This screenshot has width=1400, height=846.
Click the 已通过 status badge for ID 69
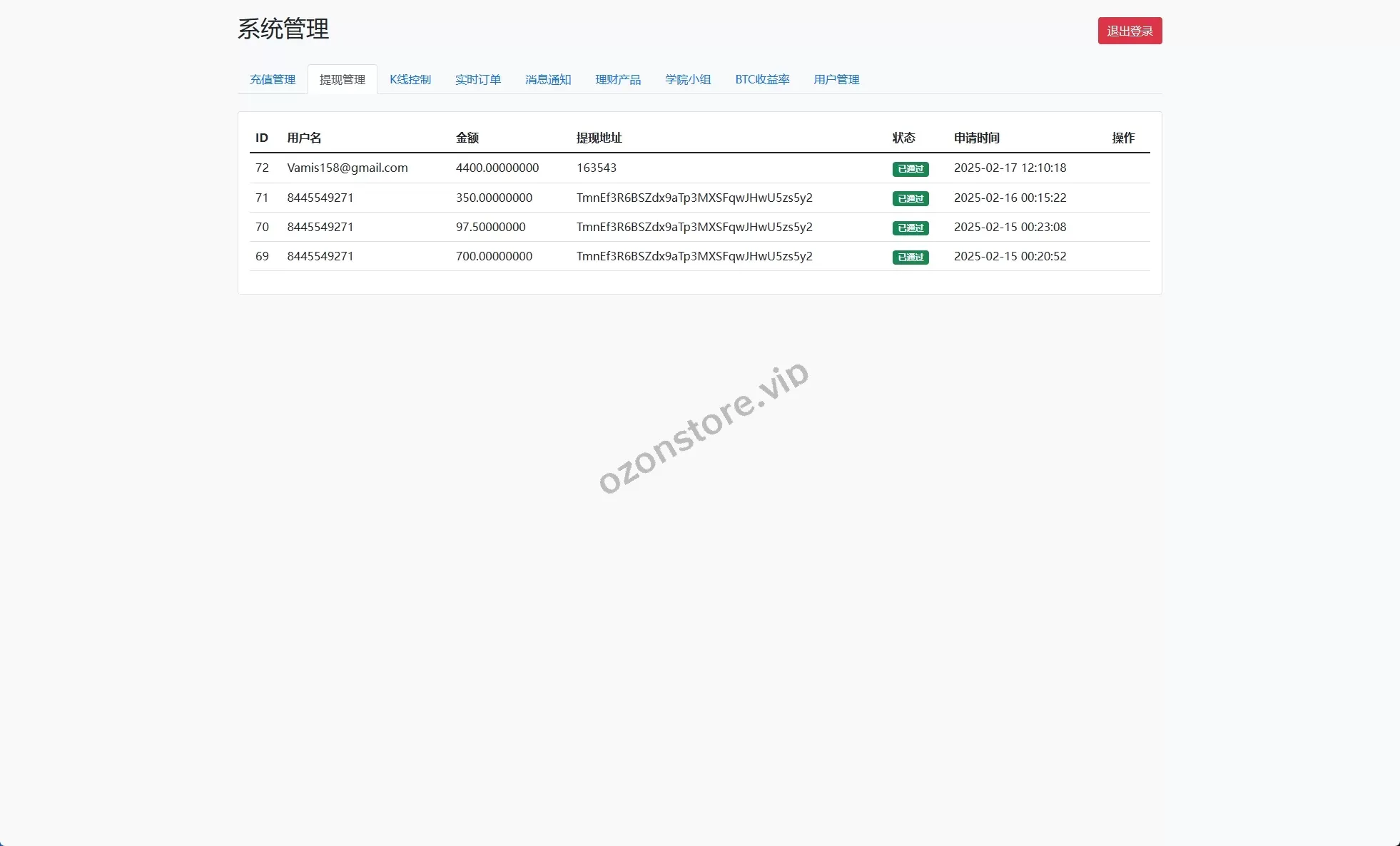point(910,257)
